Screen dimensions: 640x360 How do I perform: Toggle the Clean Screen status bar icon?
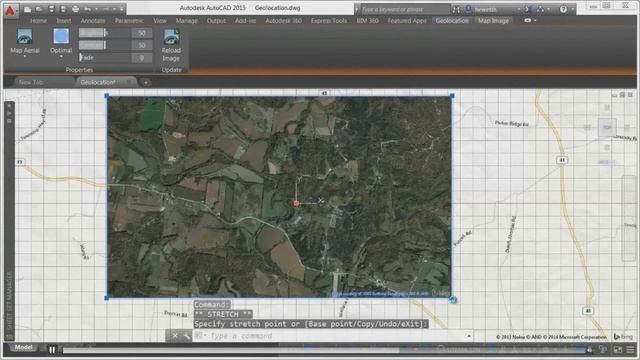coord(618,349)
